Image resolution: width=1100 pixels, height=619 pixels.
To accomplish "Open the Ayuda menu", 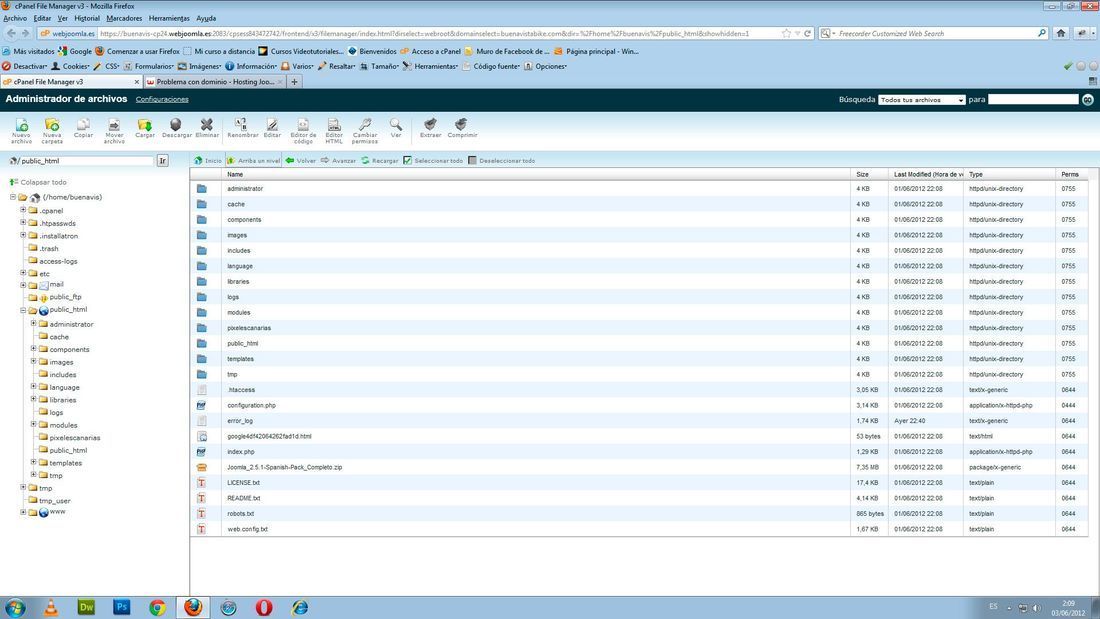I will pos(206,18).
